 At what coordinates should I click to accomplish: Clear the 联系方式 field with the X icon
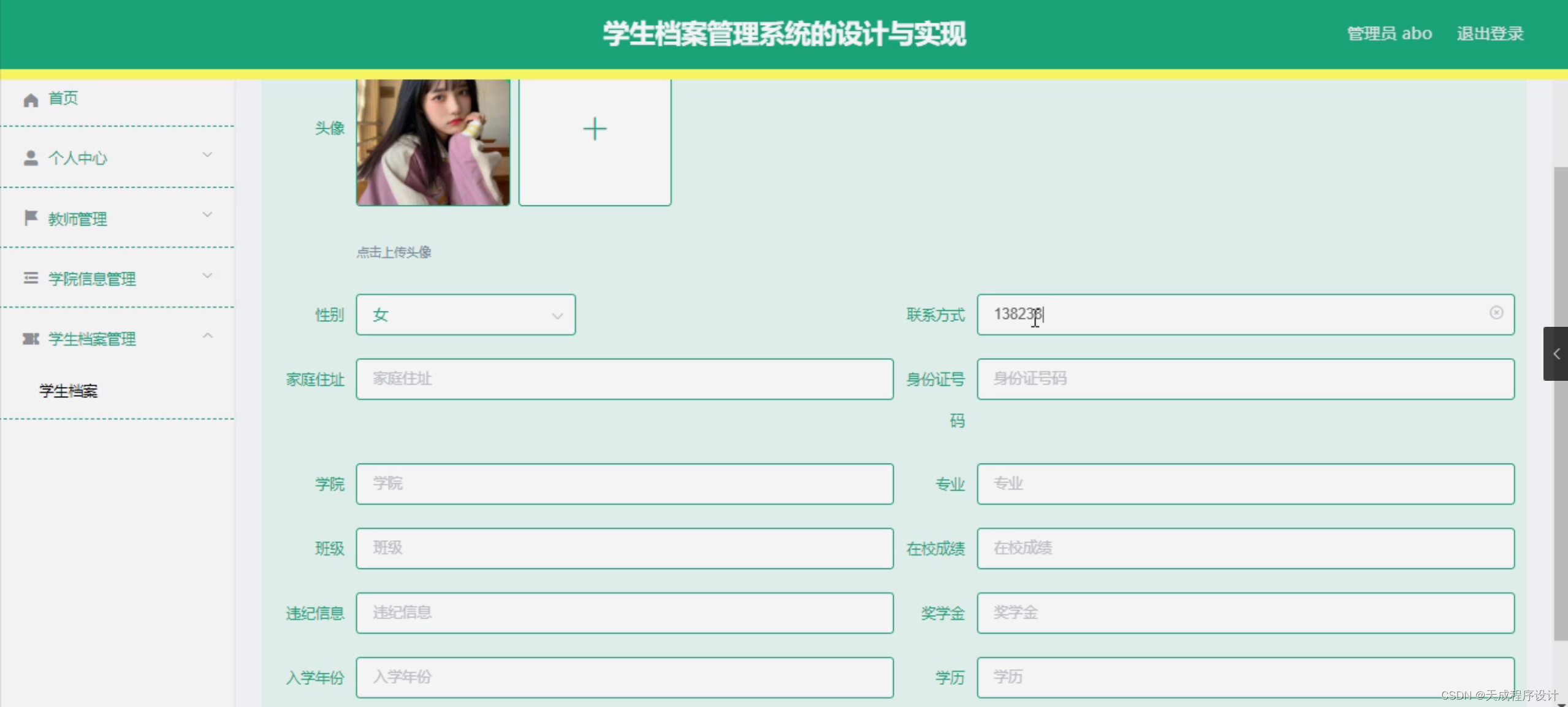(1496, 313)
